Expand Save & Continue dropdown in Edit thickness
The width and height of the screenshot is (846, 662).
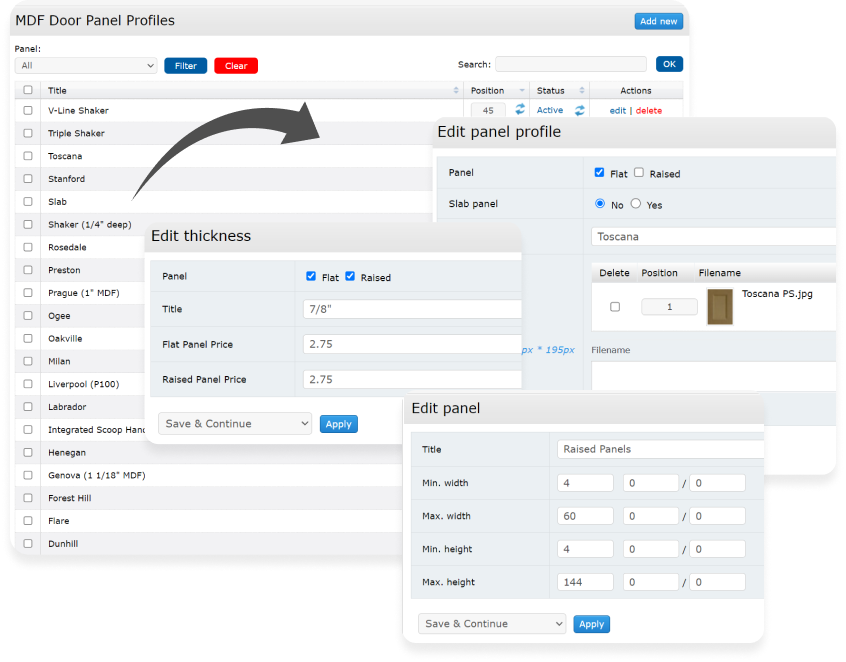(x=235, y=424)
